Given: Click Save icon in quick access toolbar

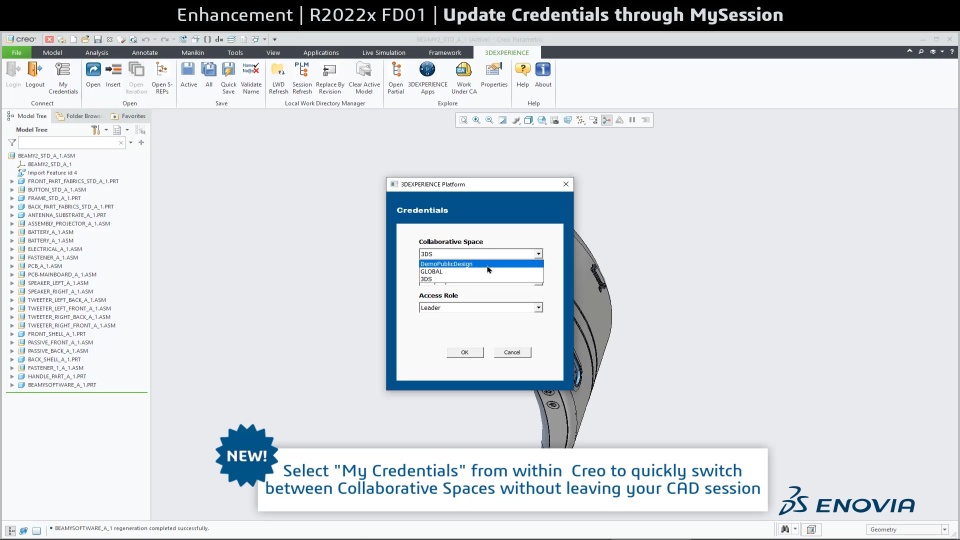Looking at the screenshot, I should [x=97, y=39].
